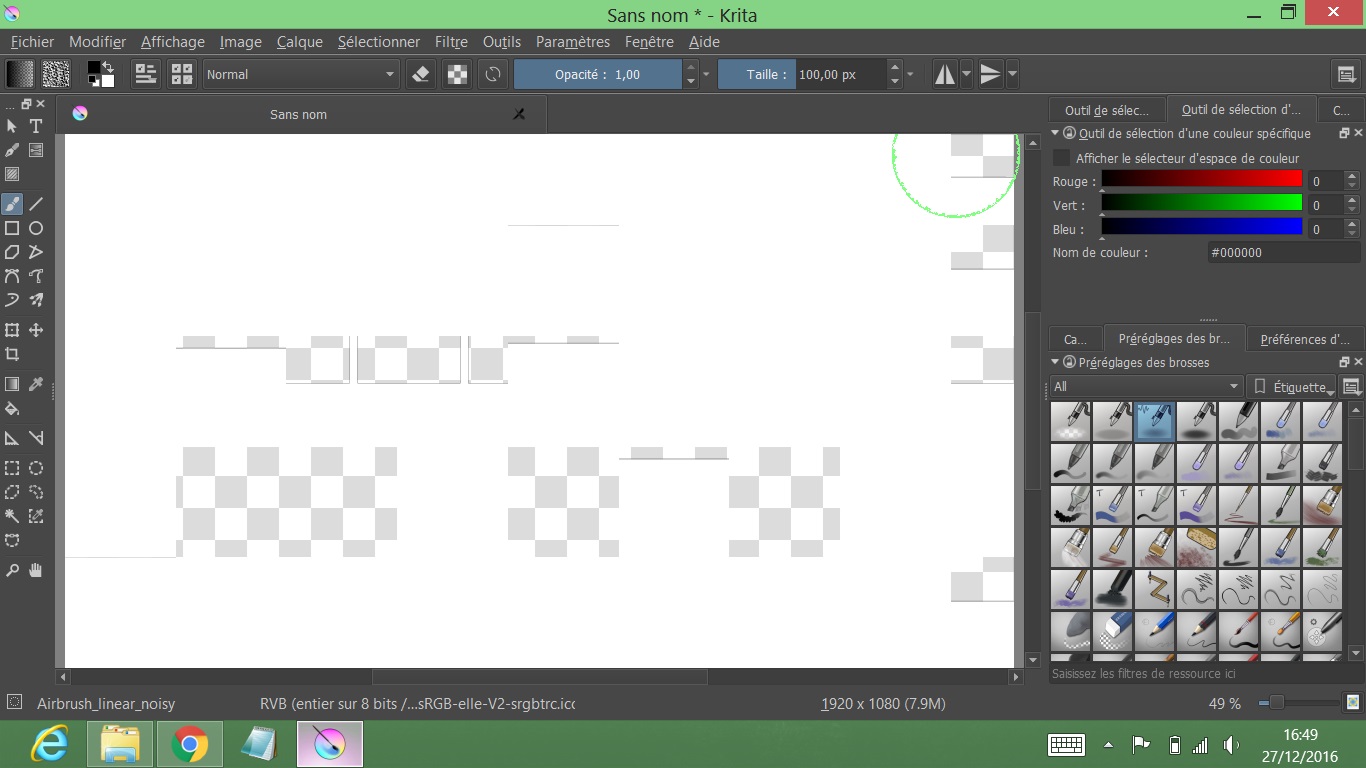Select the Text tool in toolbox
This screenshot has height=768, width=1366.
(x=36, y=126)
